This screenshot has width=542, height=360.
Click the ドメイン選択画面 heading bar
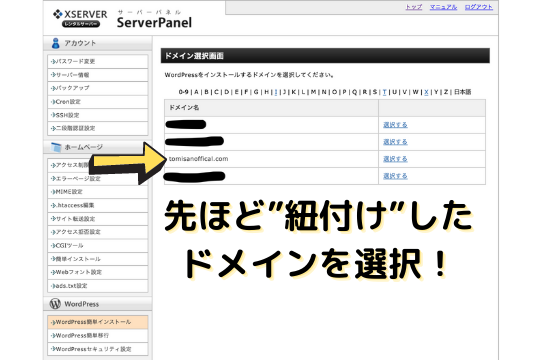coord(325,56)
